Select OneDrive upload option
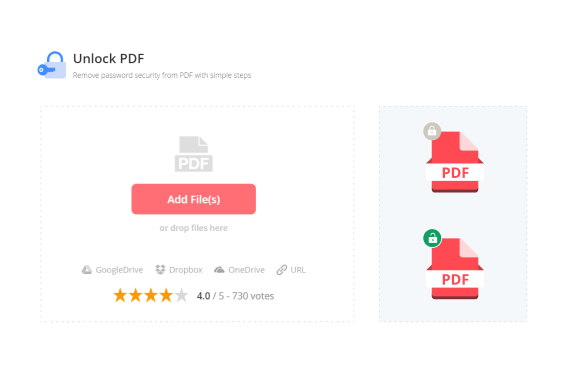 coord(239,270)
